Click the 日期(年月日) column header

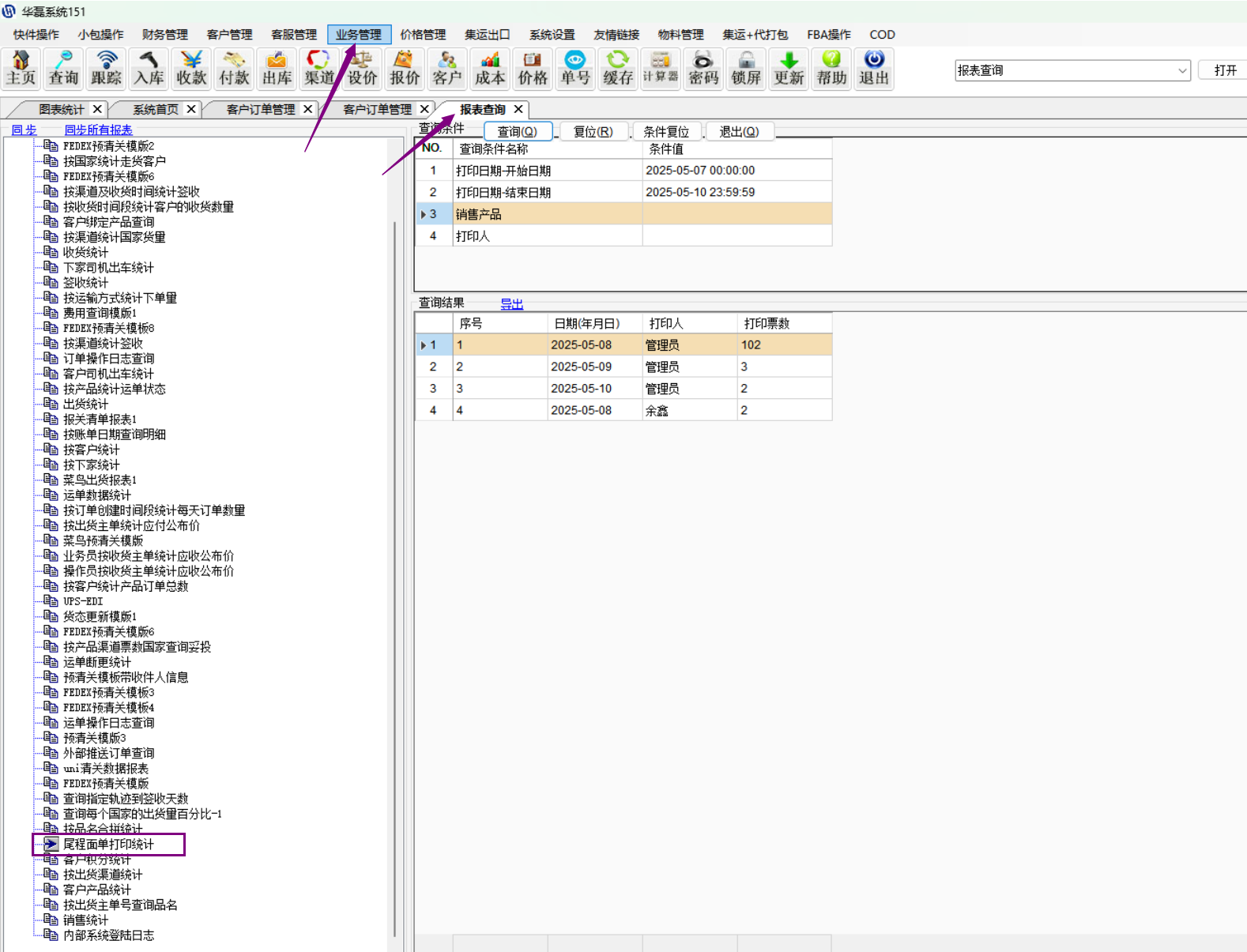click(595, 323)
